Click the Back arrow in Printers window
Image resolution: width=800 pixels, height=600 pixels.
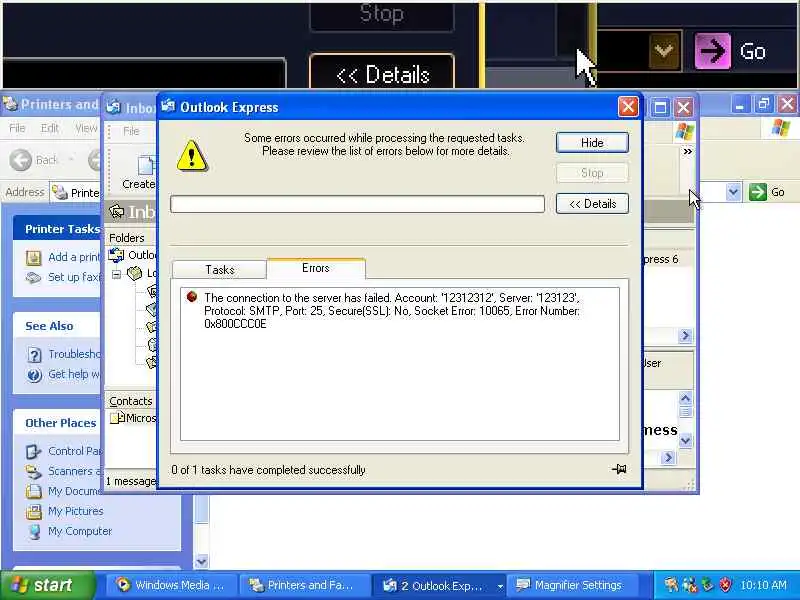coord(21,160)
